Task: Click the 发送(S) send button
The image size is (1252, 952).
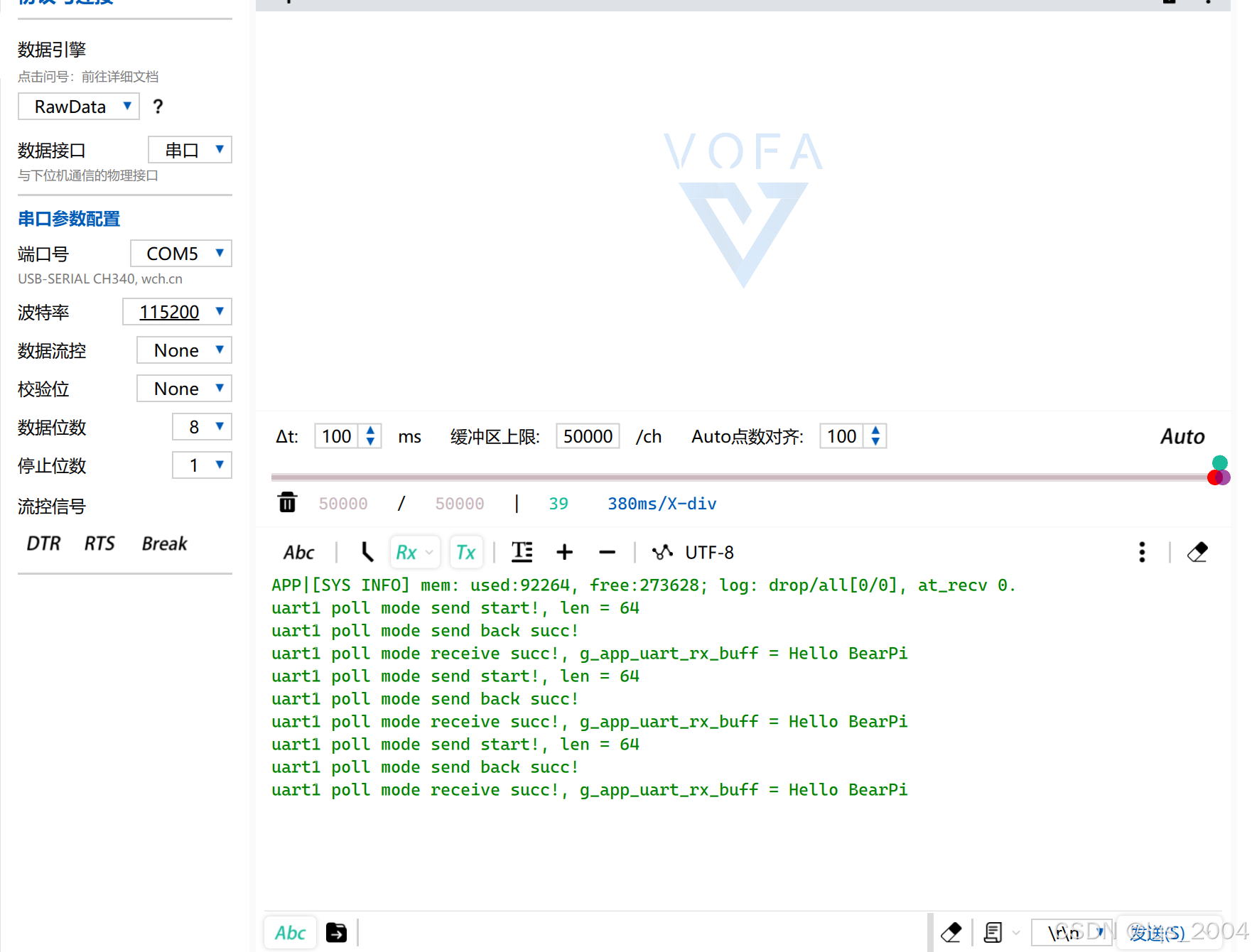Action: (x=1157, y=933)
